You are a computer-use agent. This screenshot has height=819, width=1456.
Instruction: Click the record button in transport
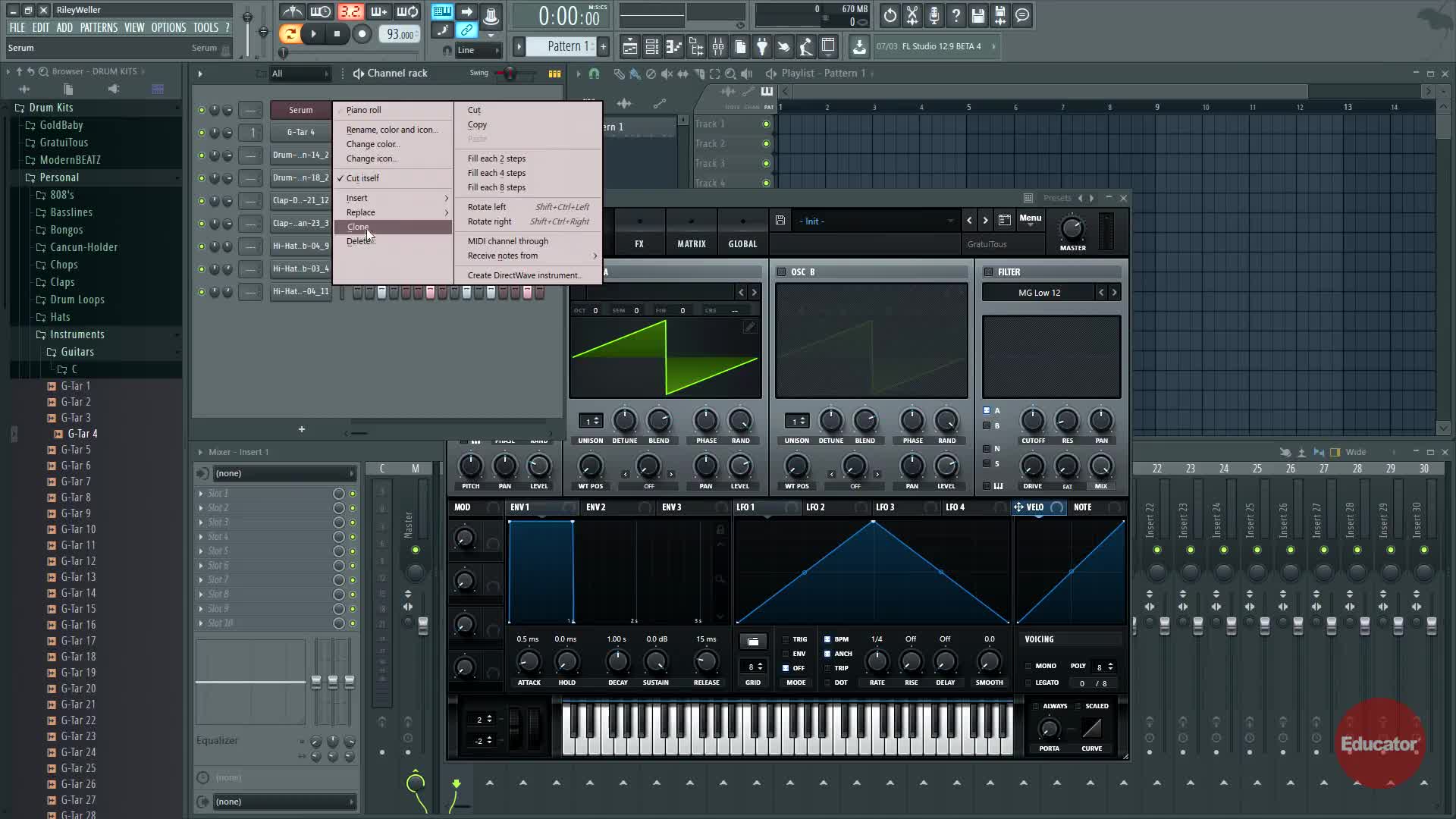(x=362, y=33)
